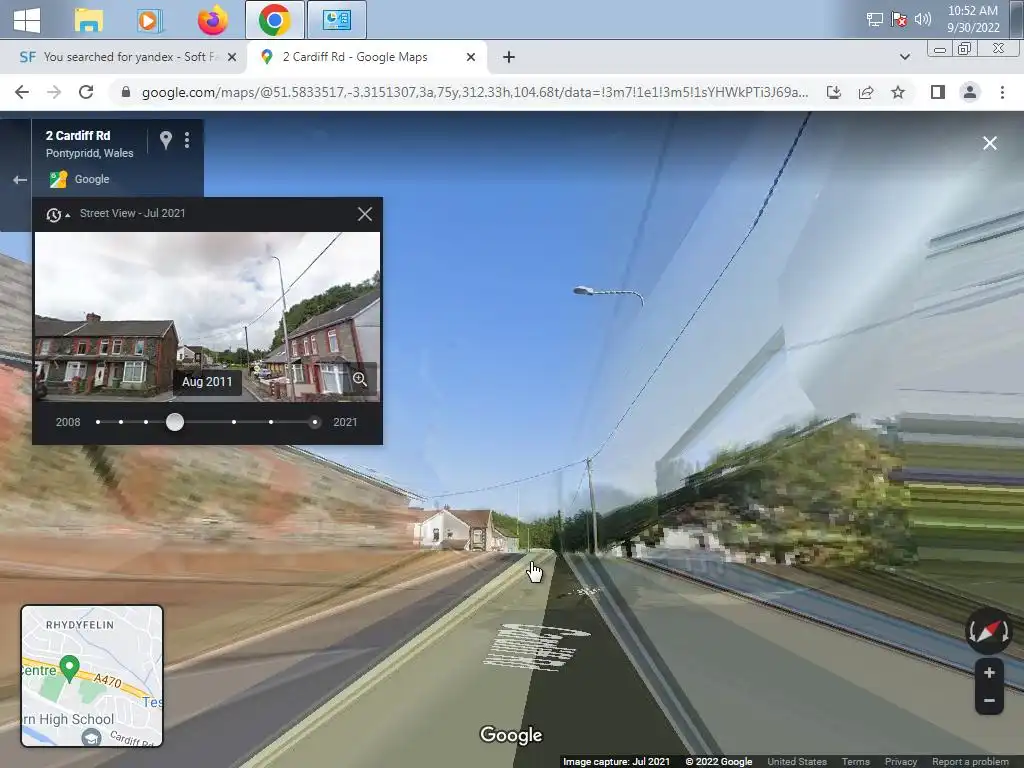Click the © 2022 Google copyright text

[718, 761]
